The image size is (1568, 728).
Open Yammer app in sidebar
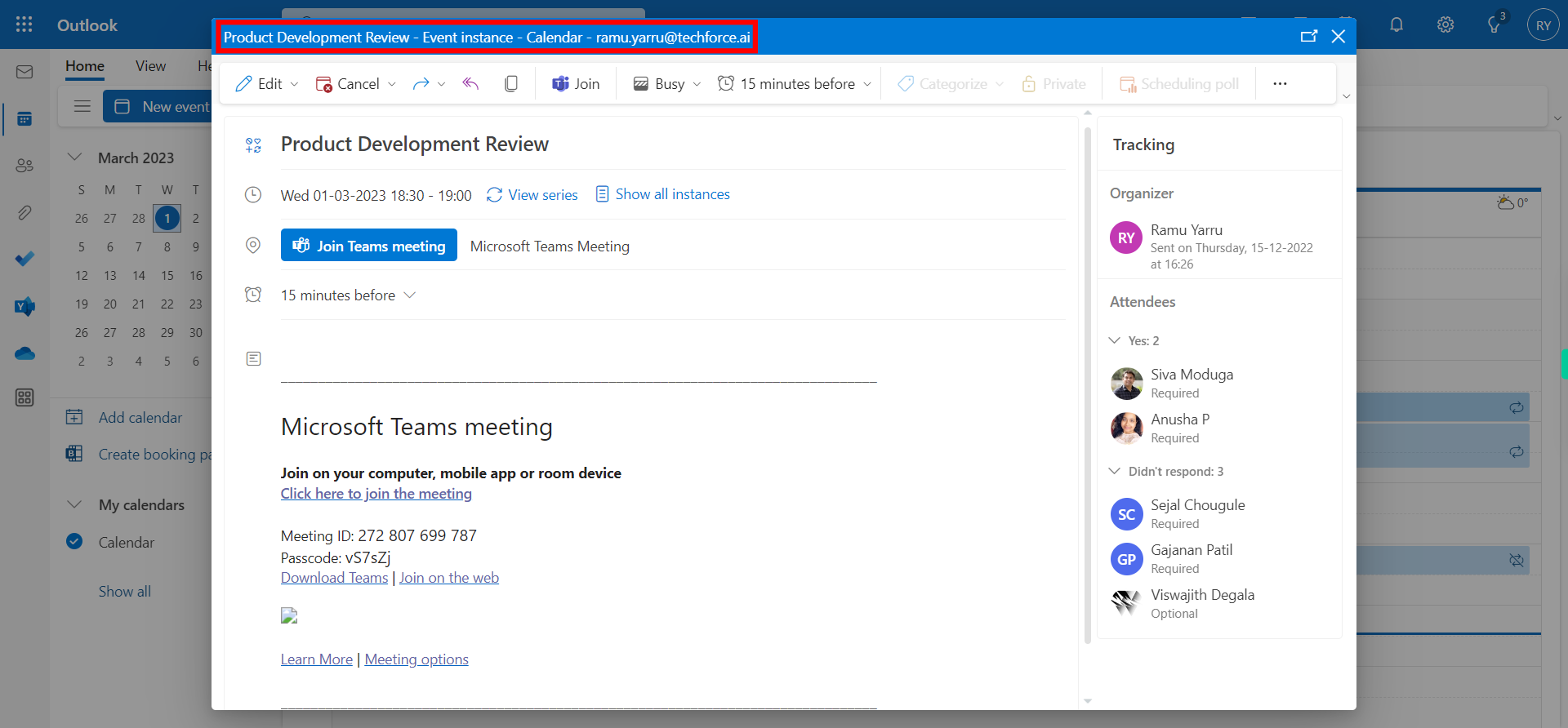click(x=24, y=307)
